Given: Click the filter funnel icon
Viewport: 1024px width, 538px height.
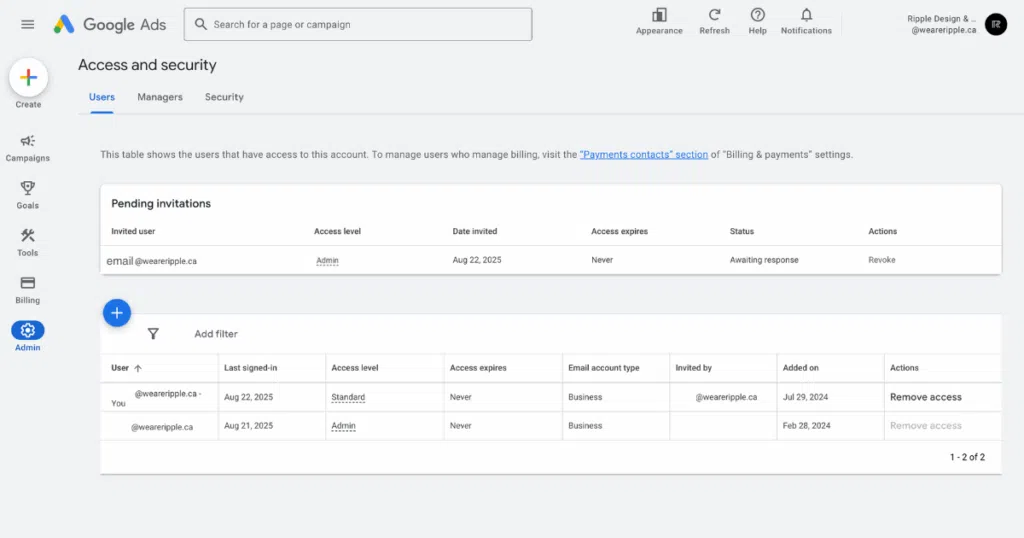Looking at the screenshot, I should coord(153,334).
